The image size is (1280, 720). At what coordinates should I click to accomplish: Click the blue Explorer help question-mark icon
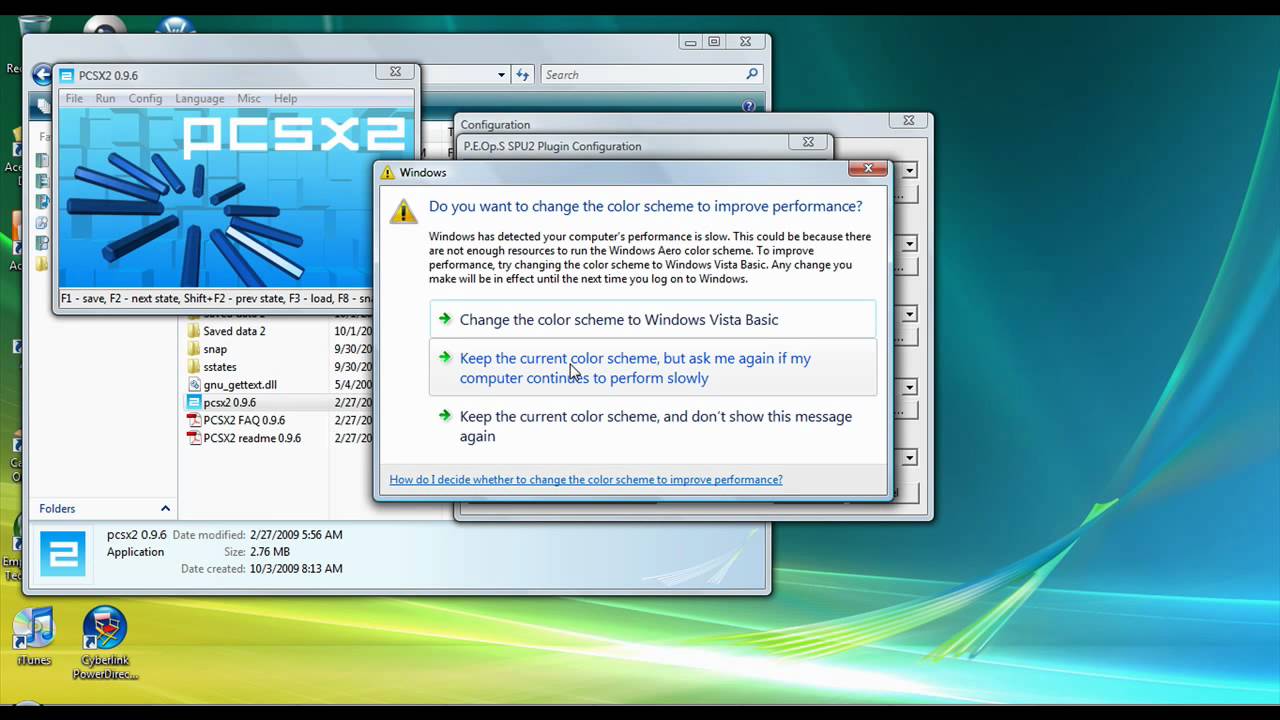click(x=748, y=105)
